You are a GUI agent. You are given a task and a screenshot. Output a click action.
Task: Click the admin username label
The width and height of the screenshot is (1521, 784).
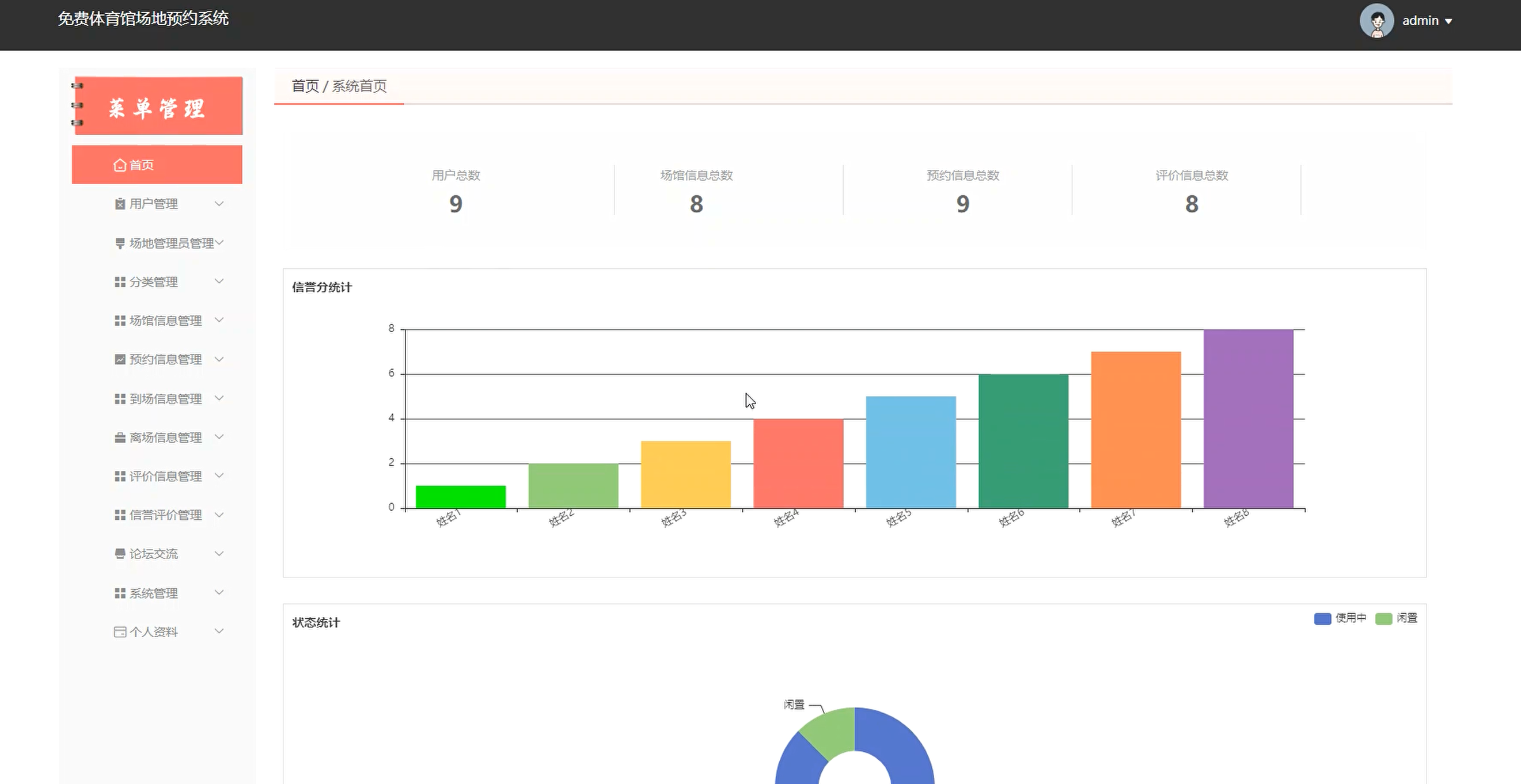(1420, 21)
